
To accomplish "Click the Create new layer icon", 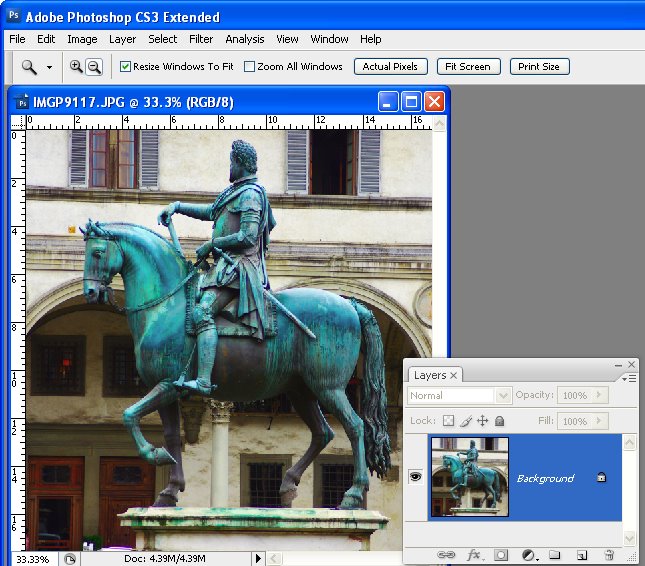I will tap(582, 556).
